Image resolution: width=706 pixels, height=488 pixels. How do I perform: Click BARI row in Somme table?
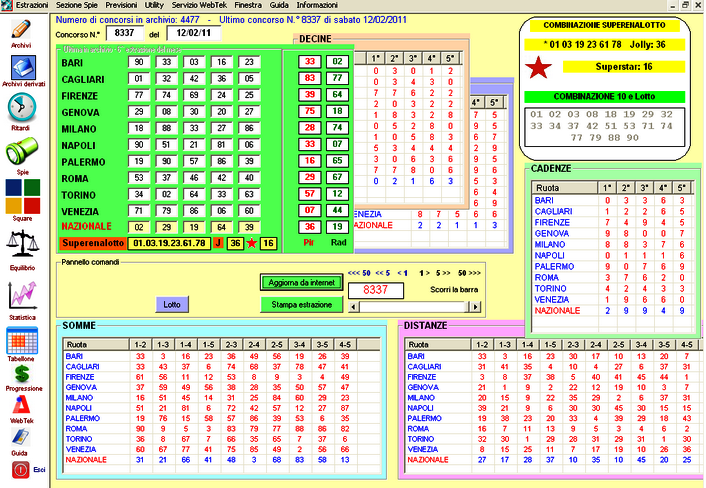(x=223, y=356)
